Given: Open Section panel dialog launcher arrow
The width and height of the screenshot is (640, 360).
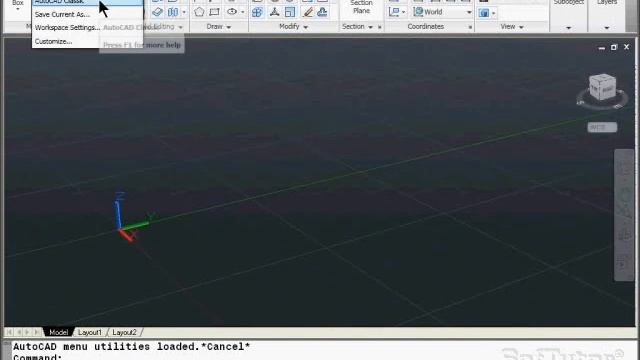Looking at the screenshot, I should coord(380,27).
